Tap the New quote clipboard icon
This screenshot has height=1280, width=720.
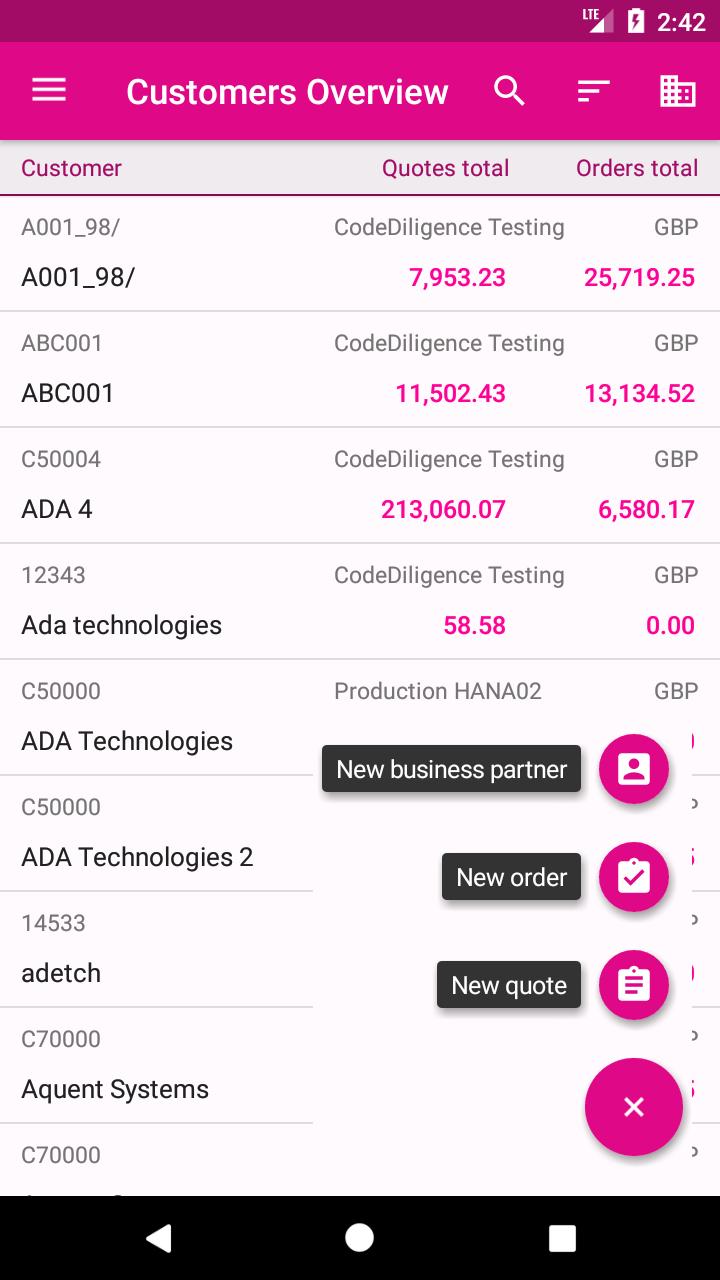tap(634, 985)
